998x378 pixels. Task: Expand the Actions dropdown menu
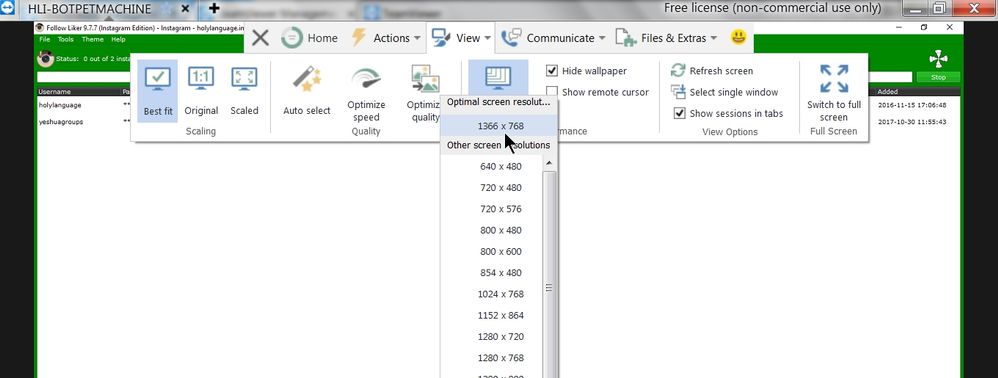pyautogui.click(x=386, y=38)
